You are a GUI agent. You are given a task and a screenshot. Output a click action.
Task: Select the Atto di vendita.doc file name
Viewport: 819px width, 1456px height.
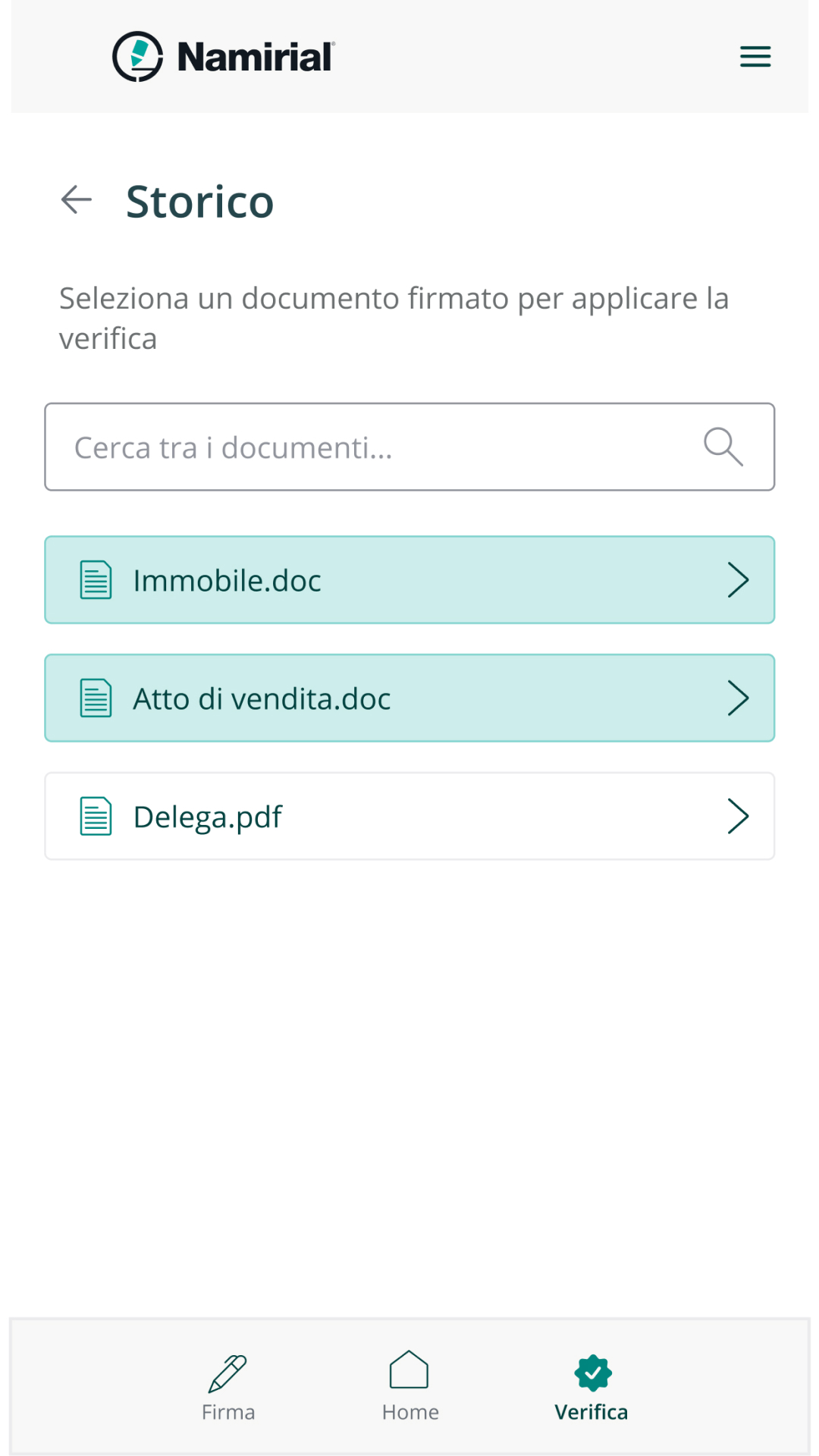[262, 699]
